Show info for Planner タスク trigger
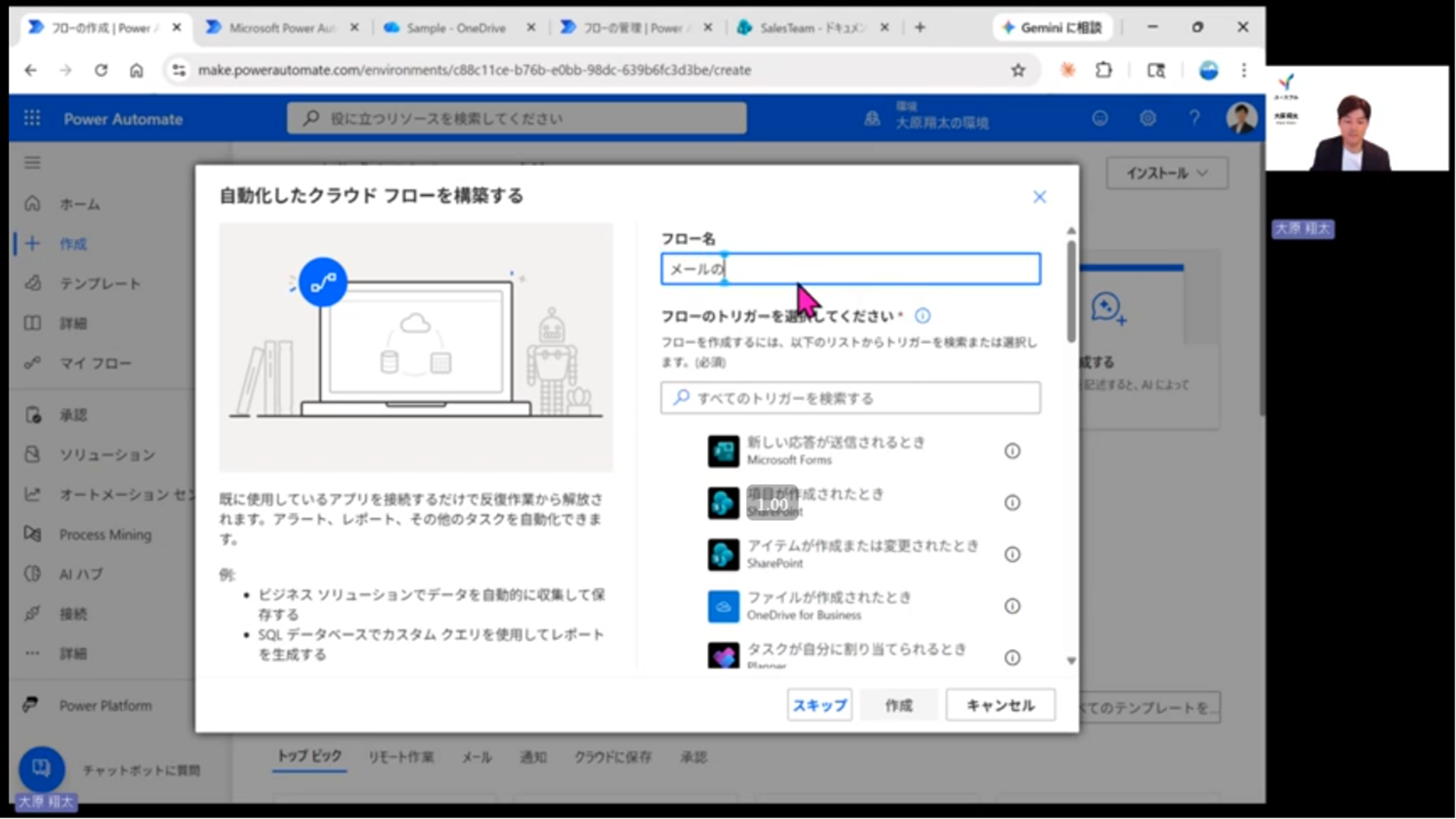1456x819 pixels. click(x=1012, y=658)
